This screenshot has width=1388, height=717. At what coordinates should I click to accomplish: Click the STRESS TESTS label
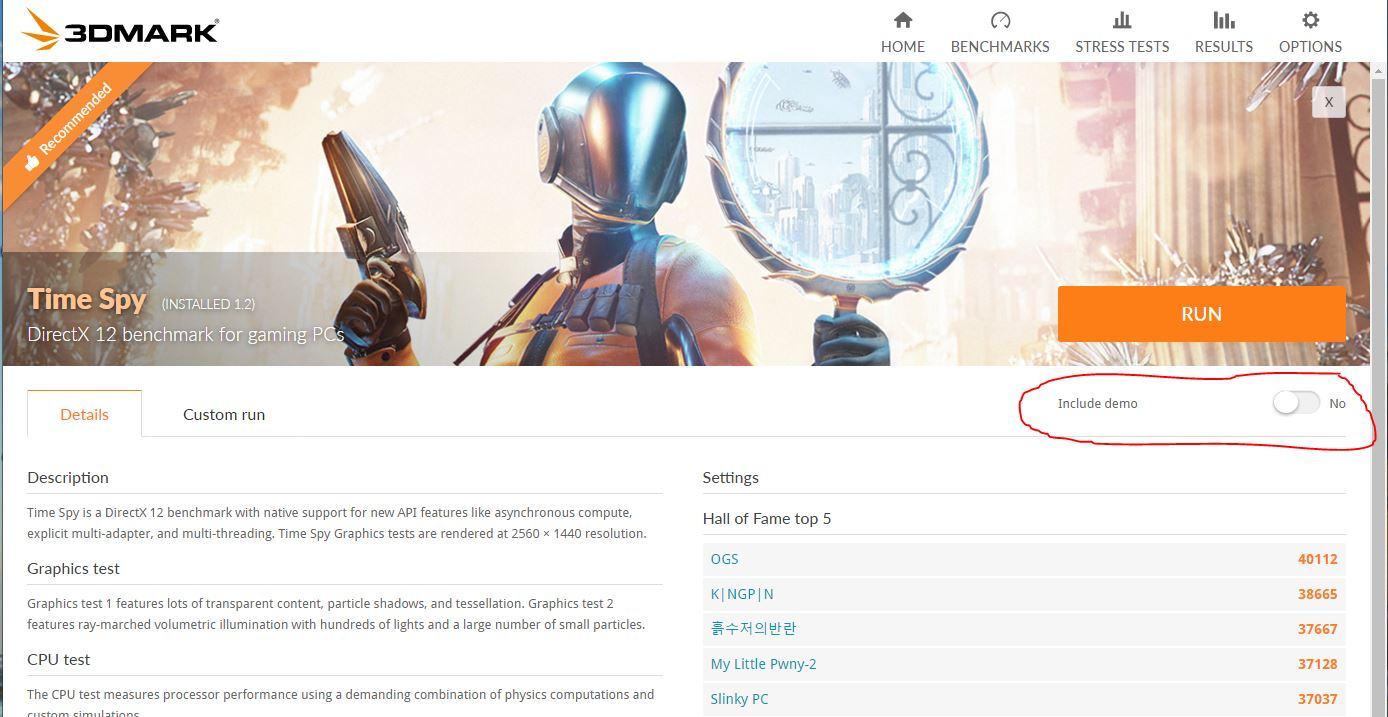[x=1122, y=47]
